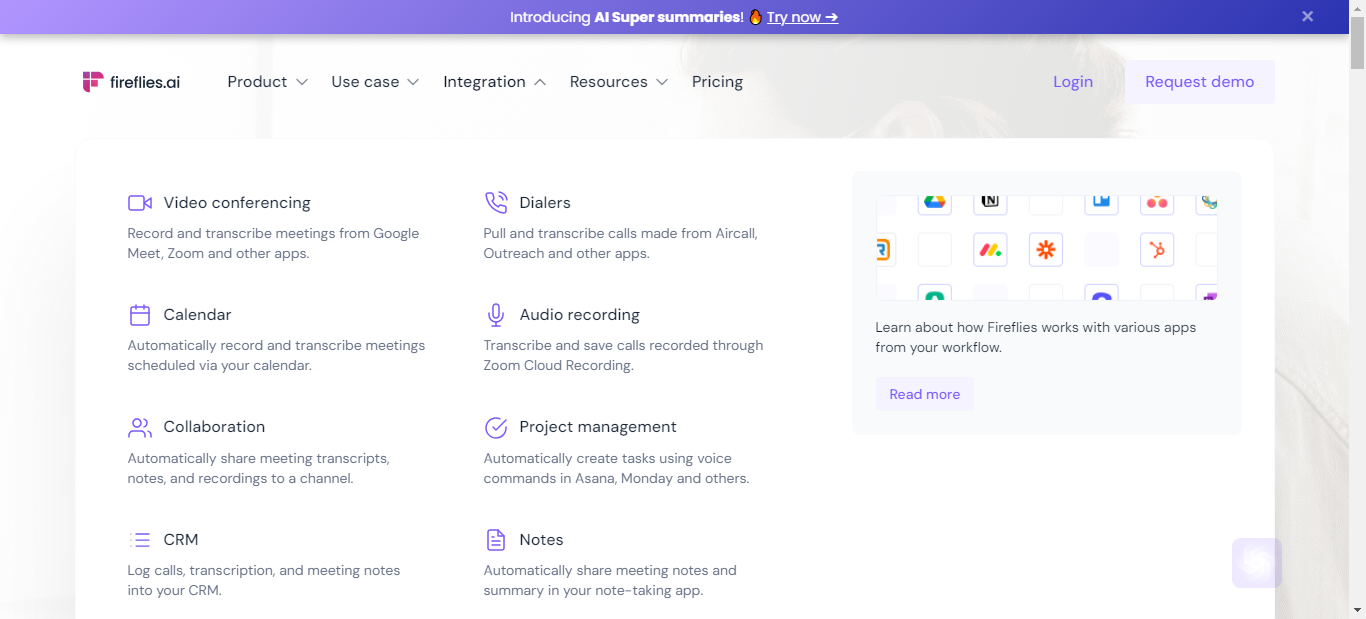Select the Calendar heading
1366x619 pixels.
click(x=197, y=315)
